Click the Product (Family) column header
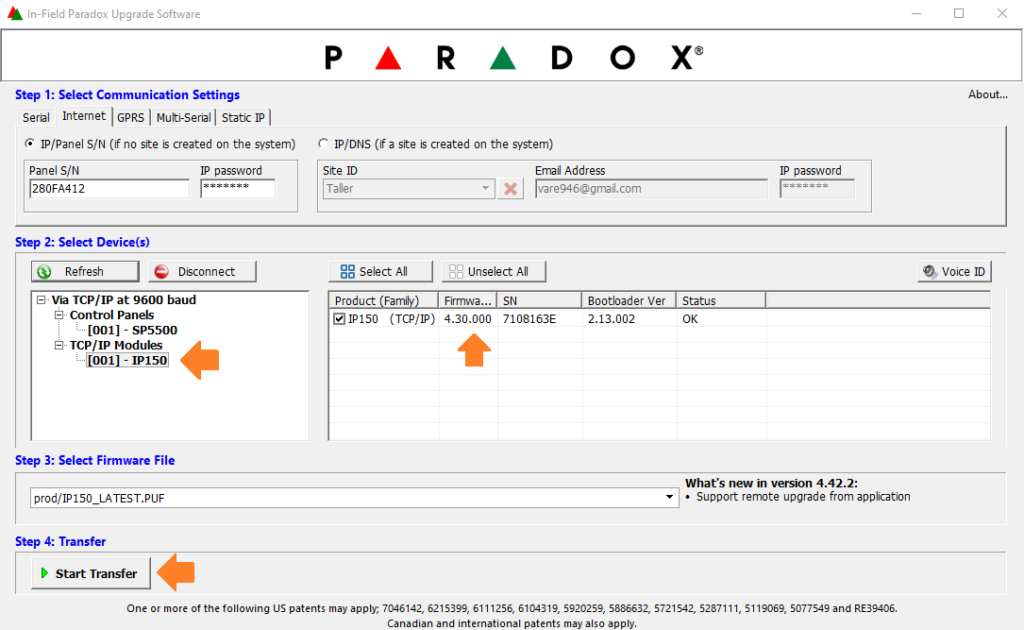 tap(383, 301)
